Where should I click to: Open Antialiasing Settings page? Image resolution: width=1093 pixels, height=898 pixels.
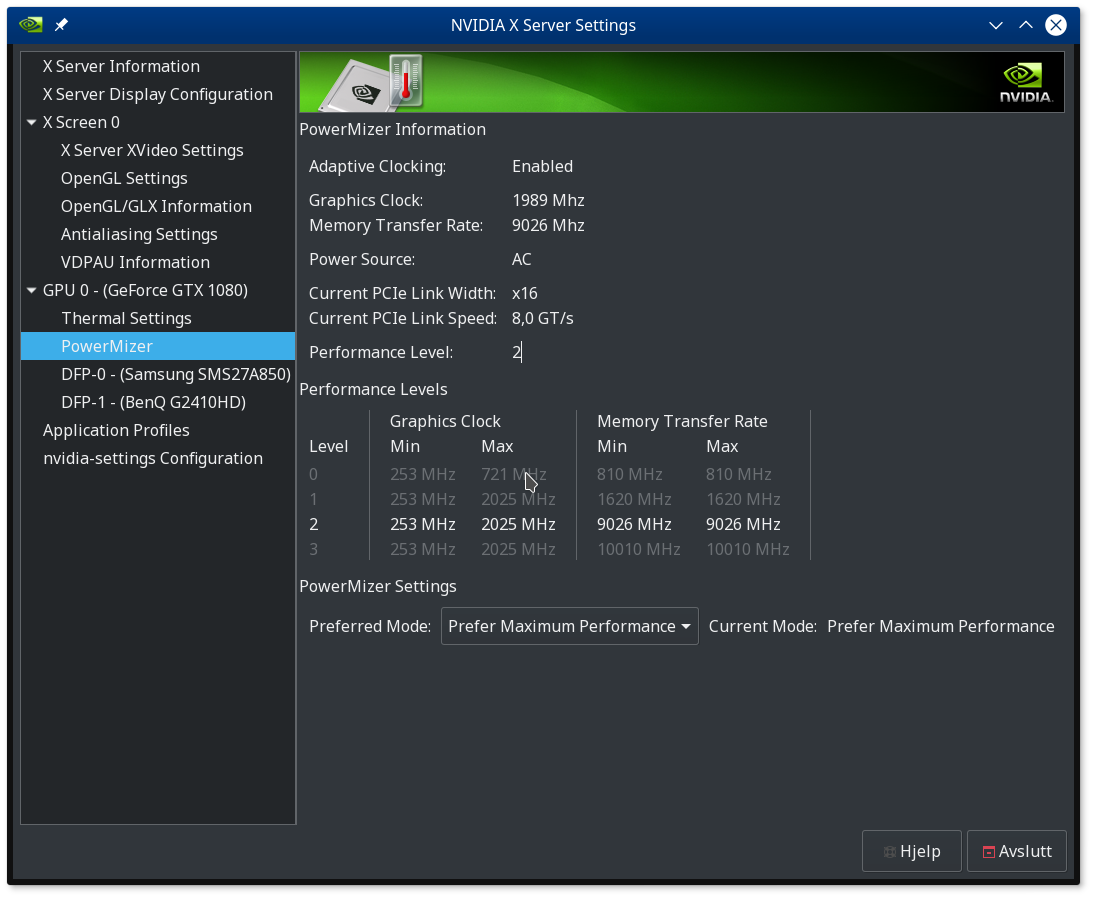(139, 234)
